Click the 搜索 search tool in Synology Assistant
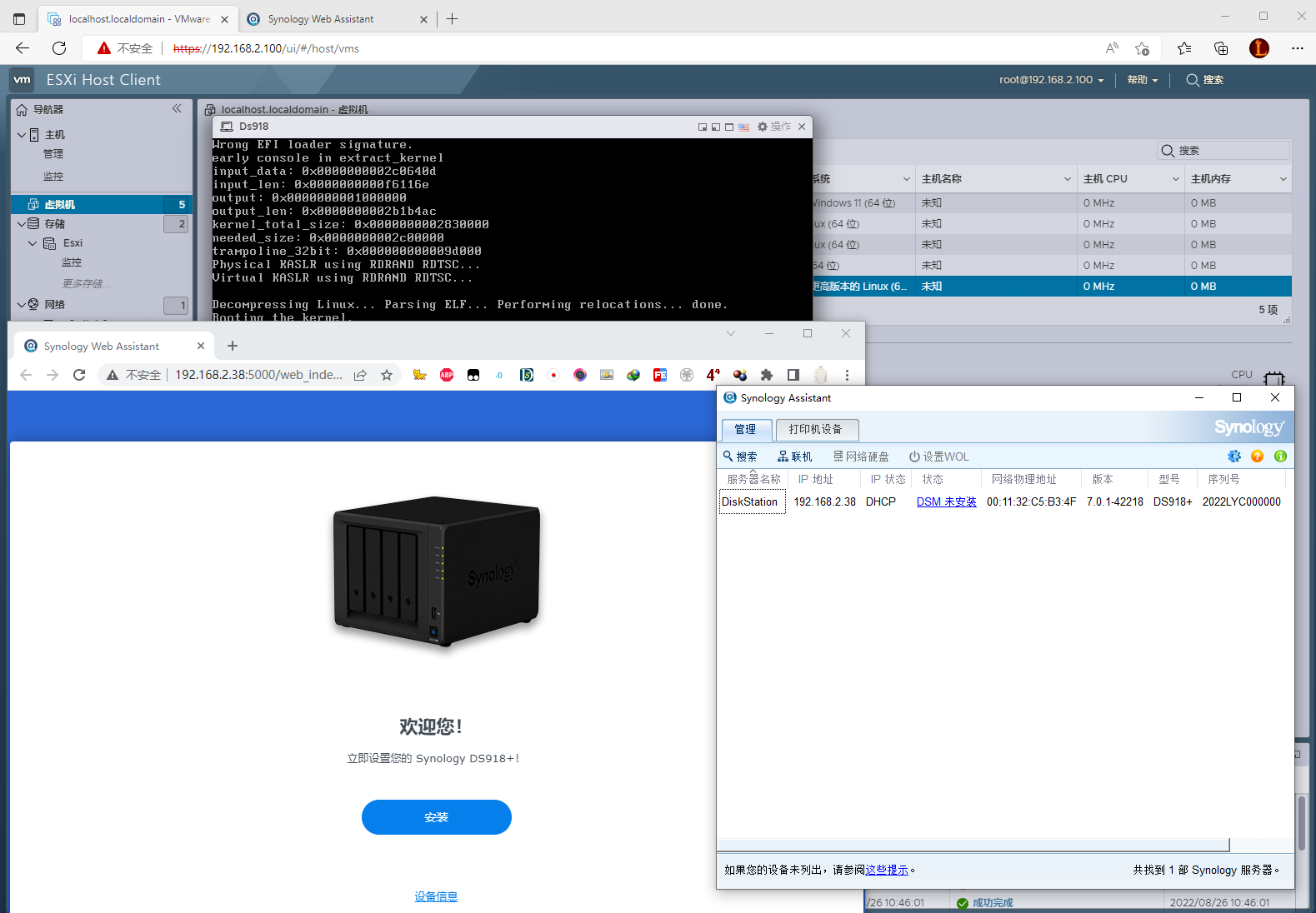 (x=740, y=456)
